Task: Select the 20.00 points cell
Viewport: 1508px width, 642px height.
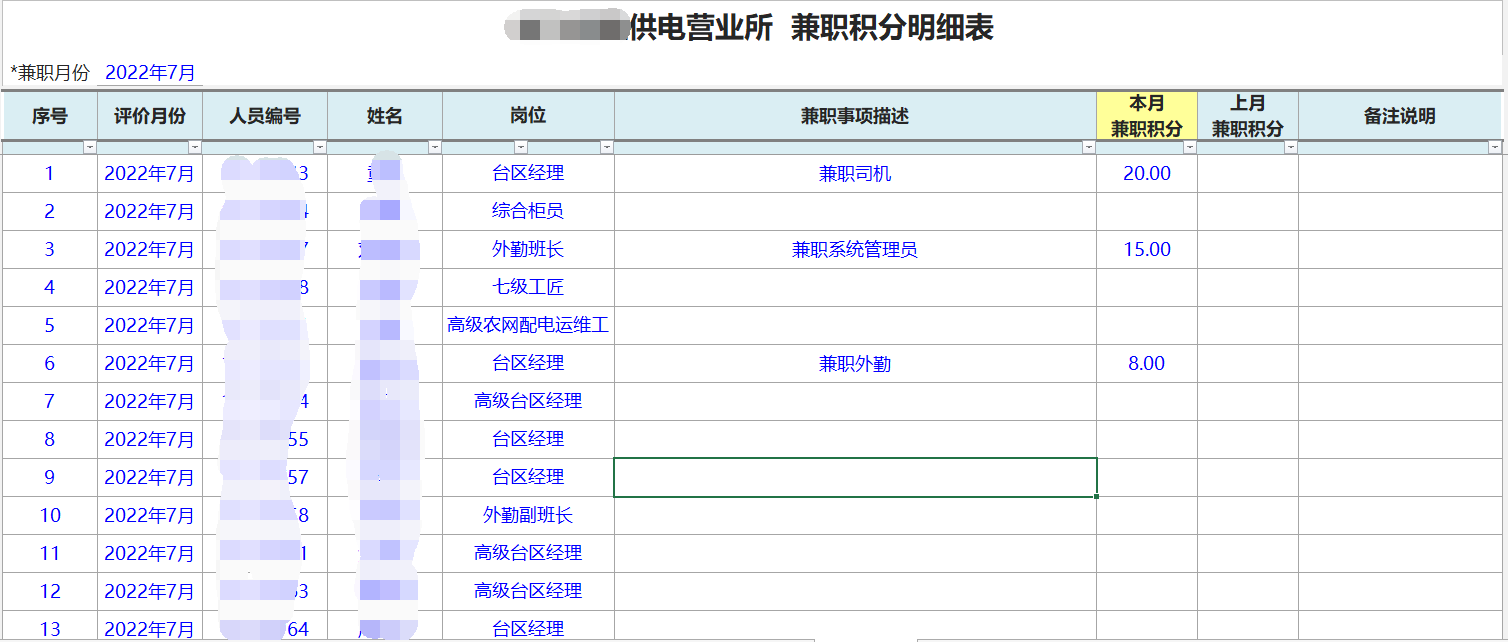Action: pos(1146,174)
